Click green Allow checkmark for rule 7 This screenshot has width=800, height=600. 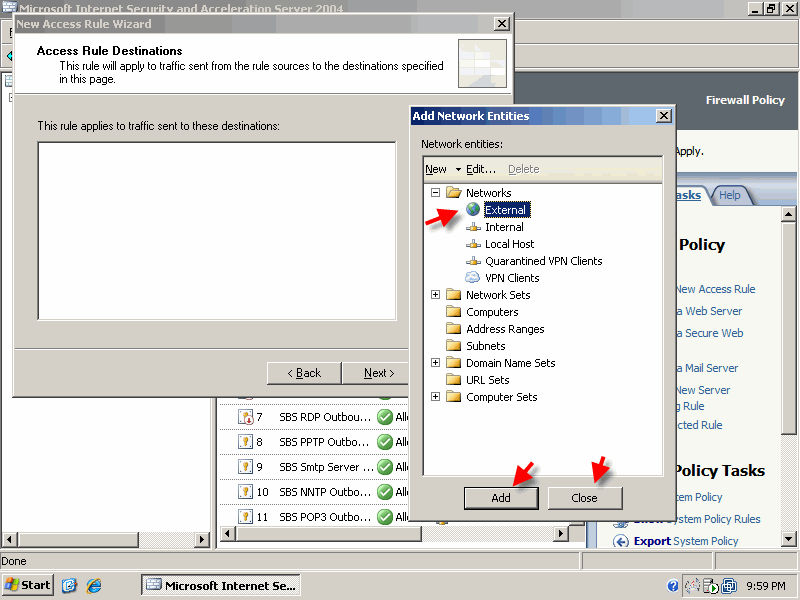pyautogui.click(x=385, y=417)
